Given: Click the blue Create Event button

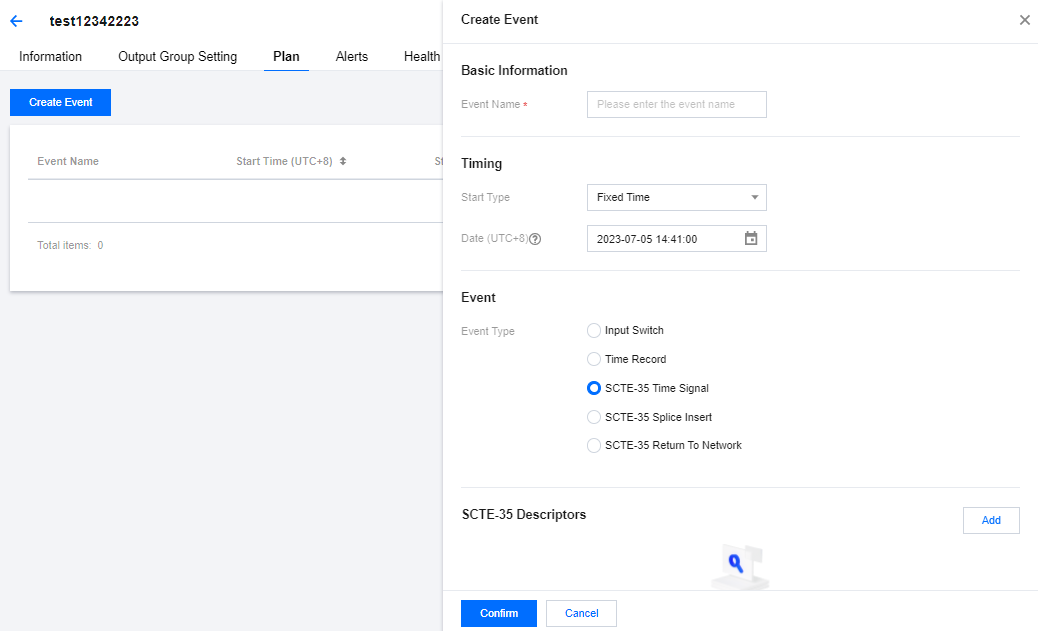Looking at the screenshot, I should click(60, 103).
